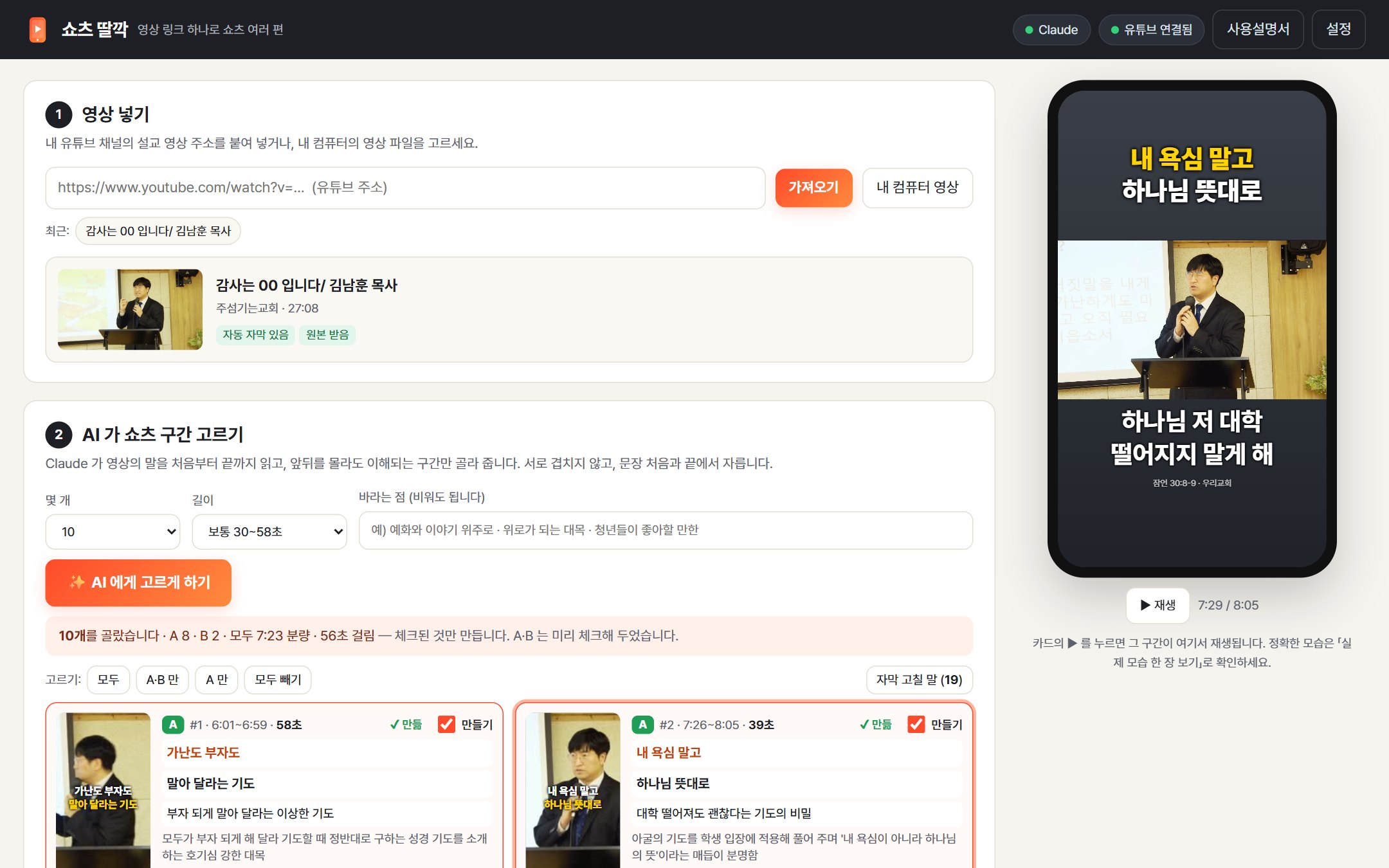
Task: Click the 가져오기 button
Action: (813, 188)
